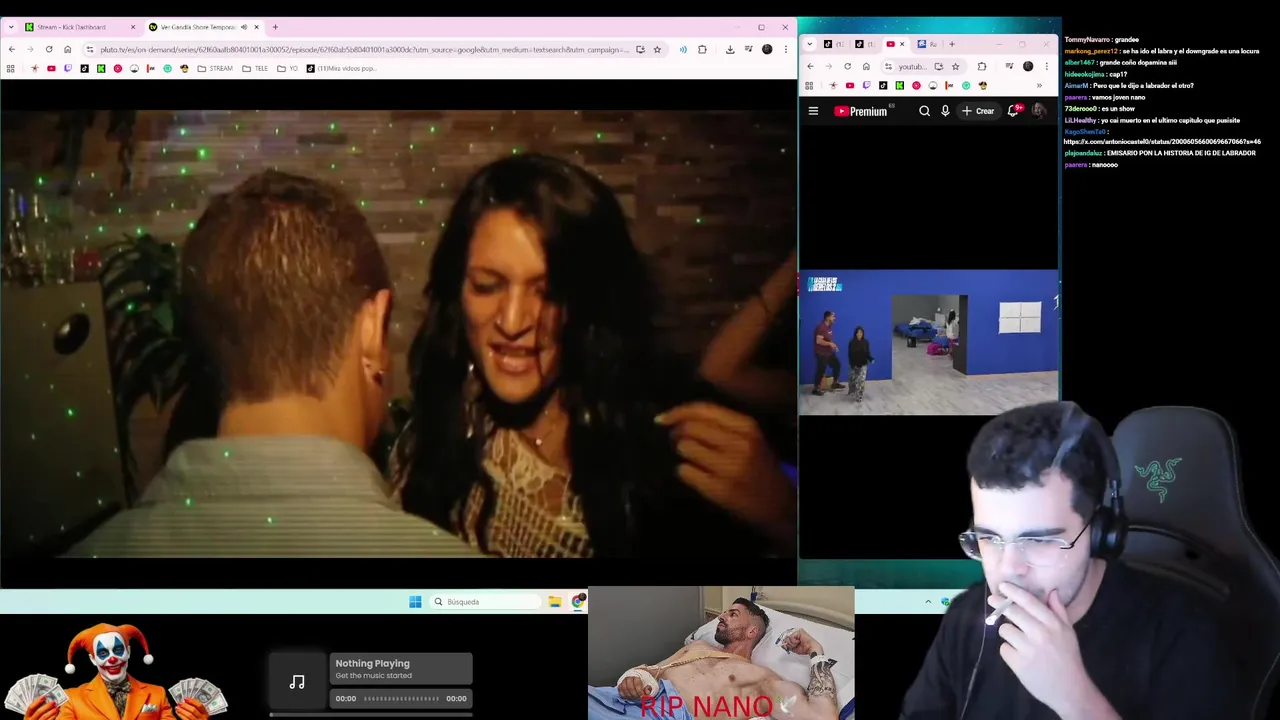
Task: Expand the TELE bookmarks folder
Action: (255, 69)
